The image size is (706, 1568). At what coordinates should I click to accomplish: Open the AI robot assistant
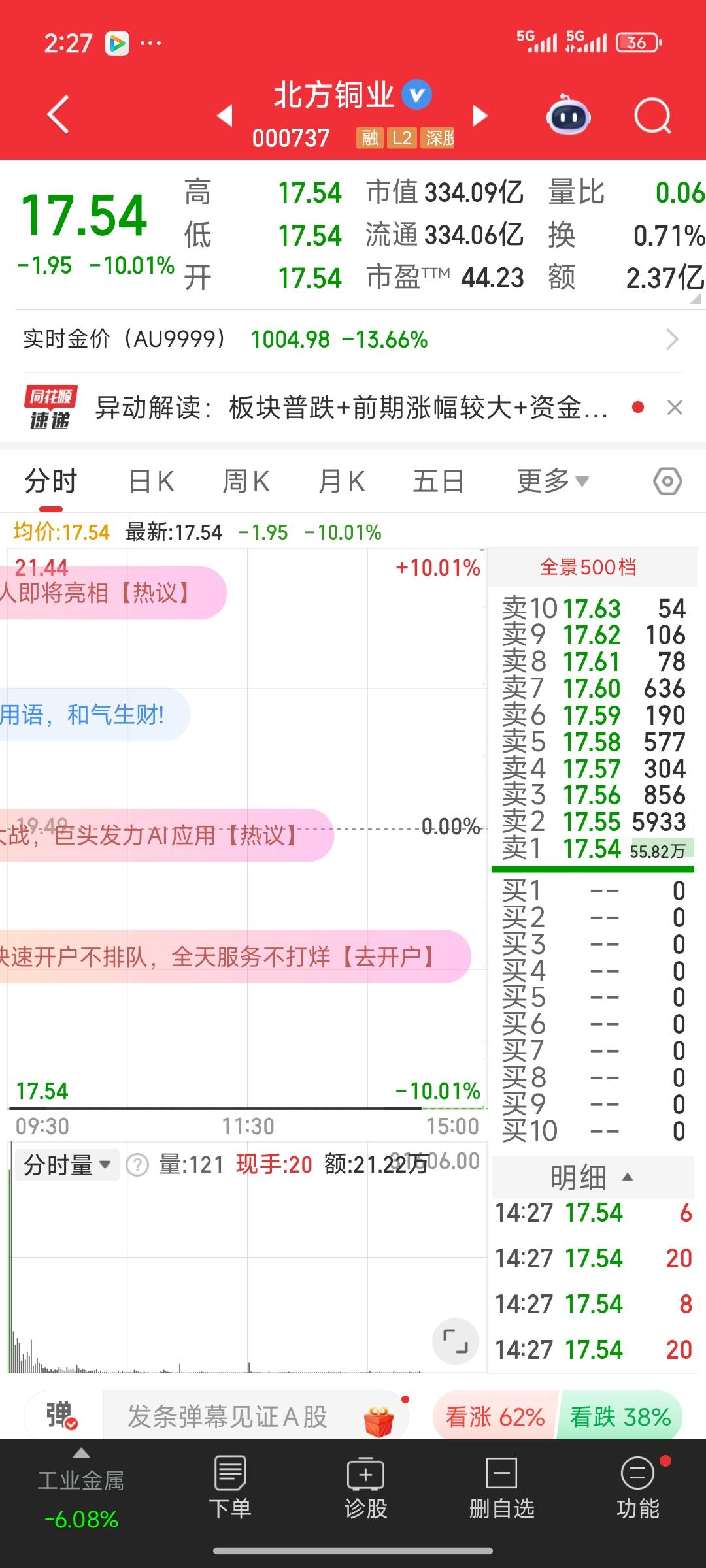568,115
